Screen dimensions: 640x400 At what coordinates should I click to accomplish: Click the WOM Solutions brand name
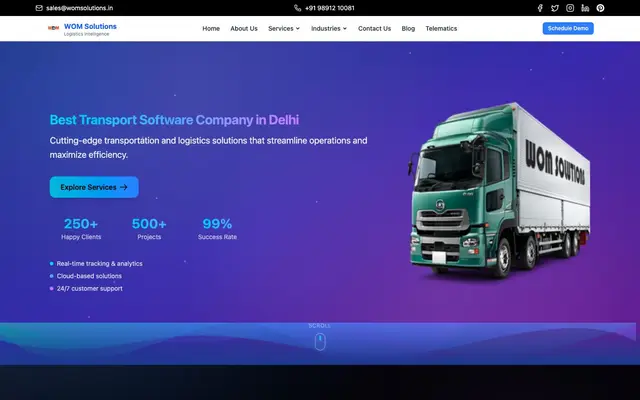90,26
